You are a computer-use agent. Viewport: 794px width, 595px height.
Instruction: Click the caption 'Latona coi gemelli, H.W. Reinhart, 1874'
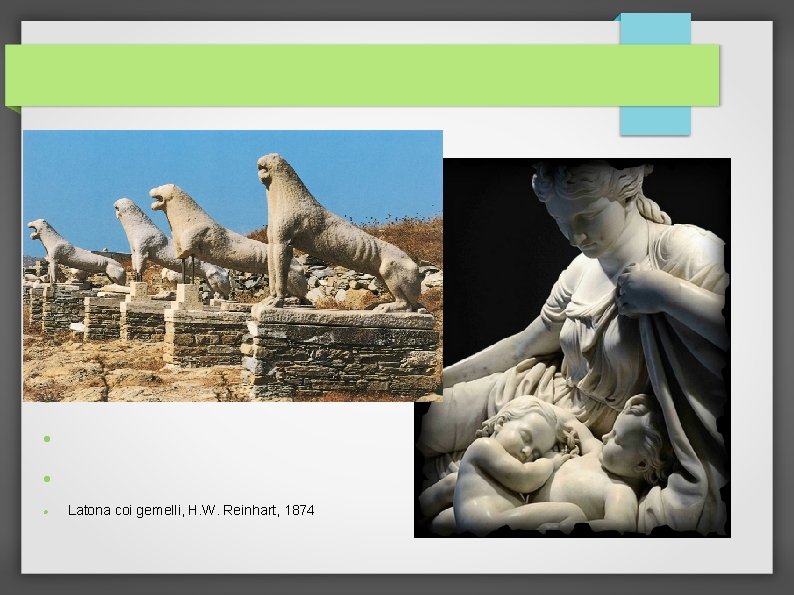pyautogui.click(x=191, y=510)
